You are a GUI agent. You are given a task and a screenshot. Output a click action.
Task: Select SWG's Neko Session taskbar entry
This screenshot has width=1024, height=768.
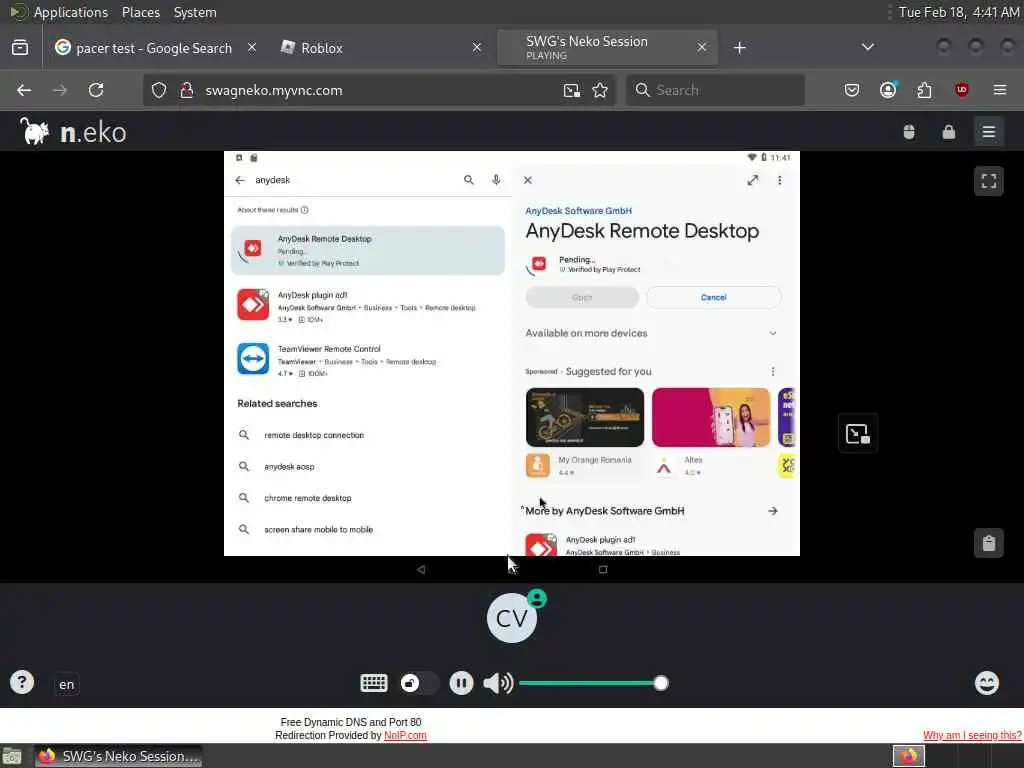pos(118,756)
